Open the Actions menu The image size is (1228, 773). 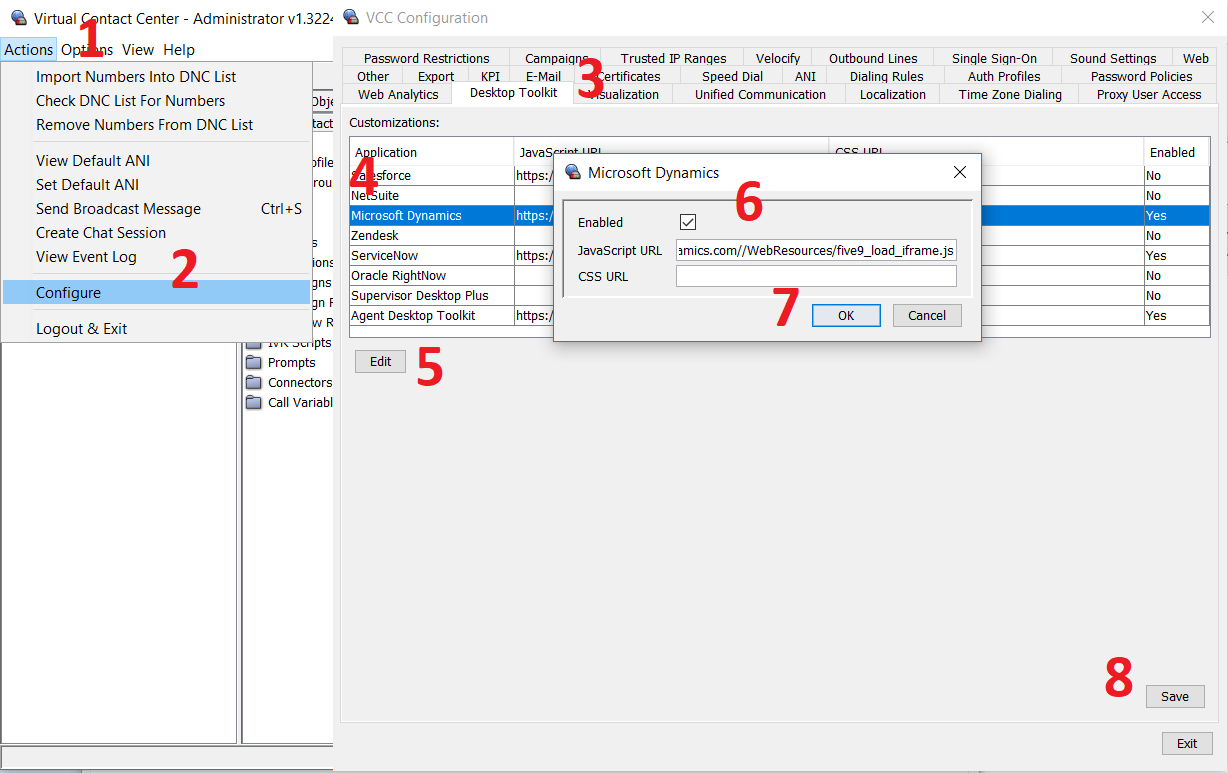(29, 50)
